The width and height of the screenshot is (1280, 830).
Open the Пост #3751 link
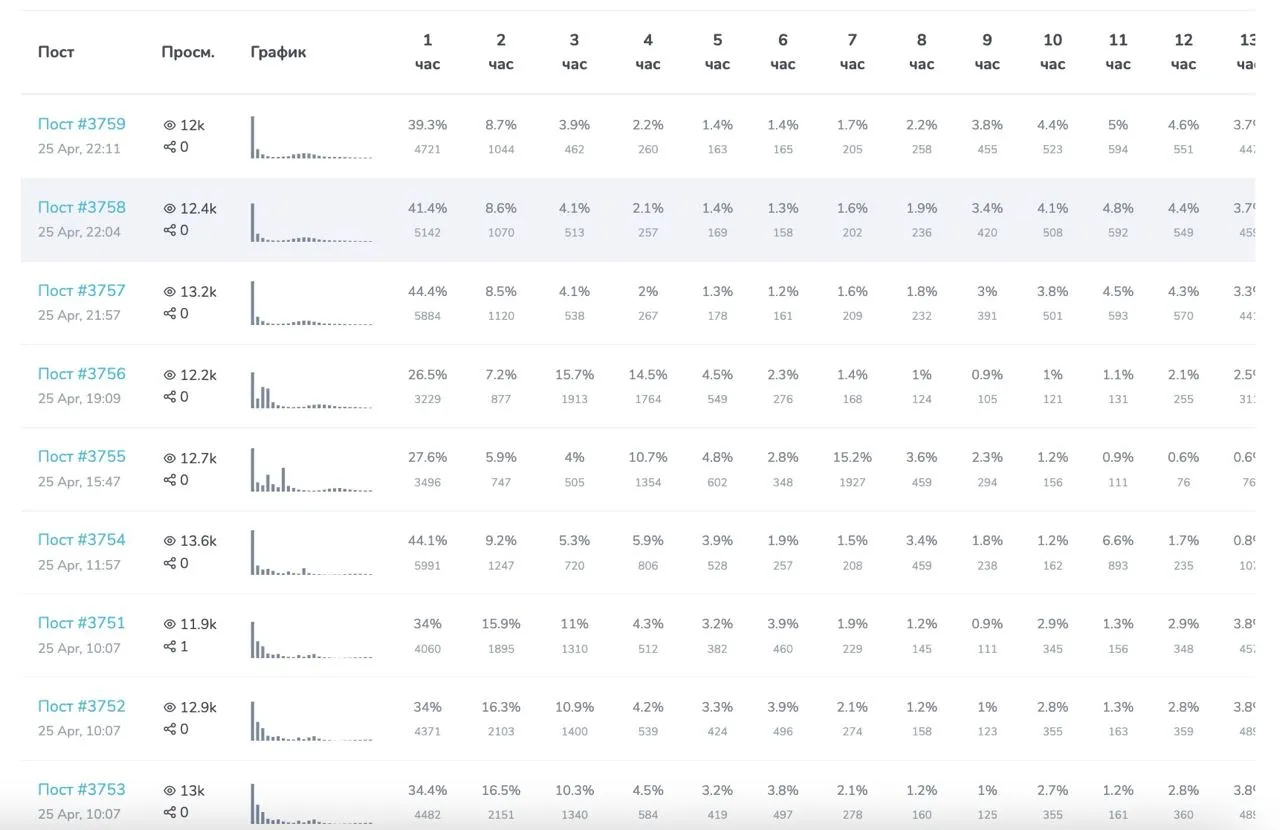pos(82,623)
